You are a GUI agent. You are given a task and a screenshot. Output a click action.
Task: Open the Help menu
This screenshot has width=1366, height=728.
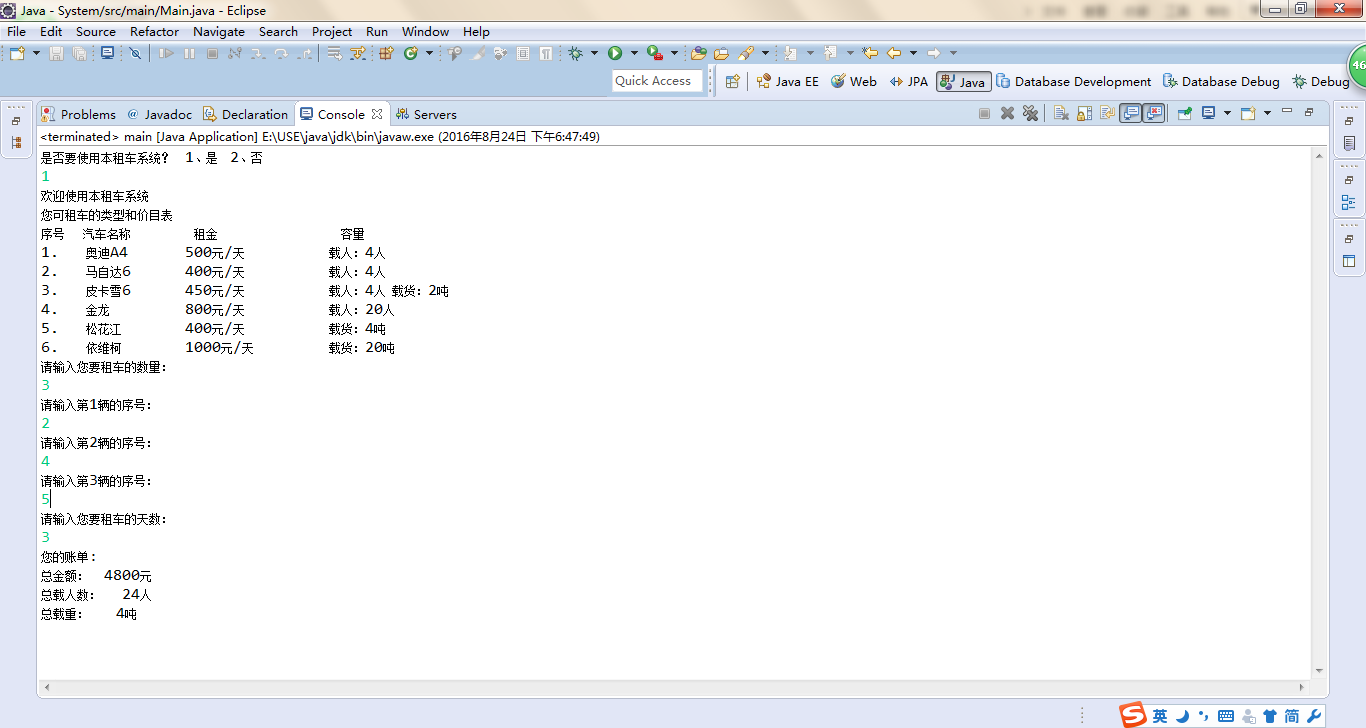[477, 31]
